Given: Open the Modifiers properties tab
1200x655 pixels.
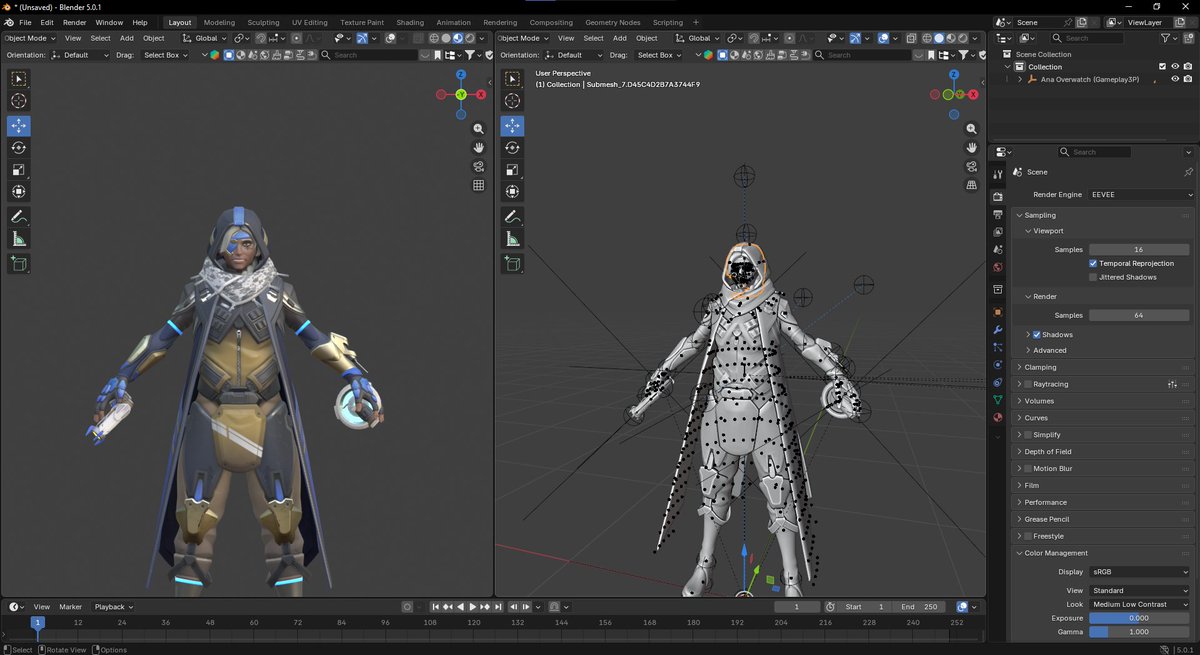Looking at the screenshot, I should click(998, 330).
